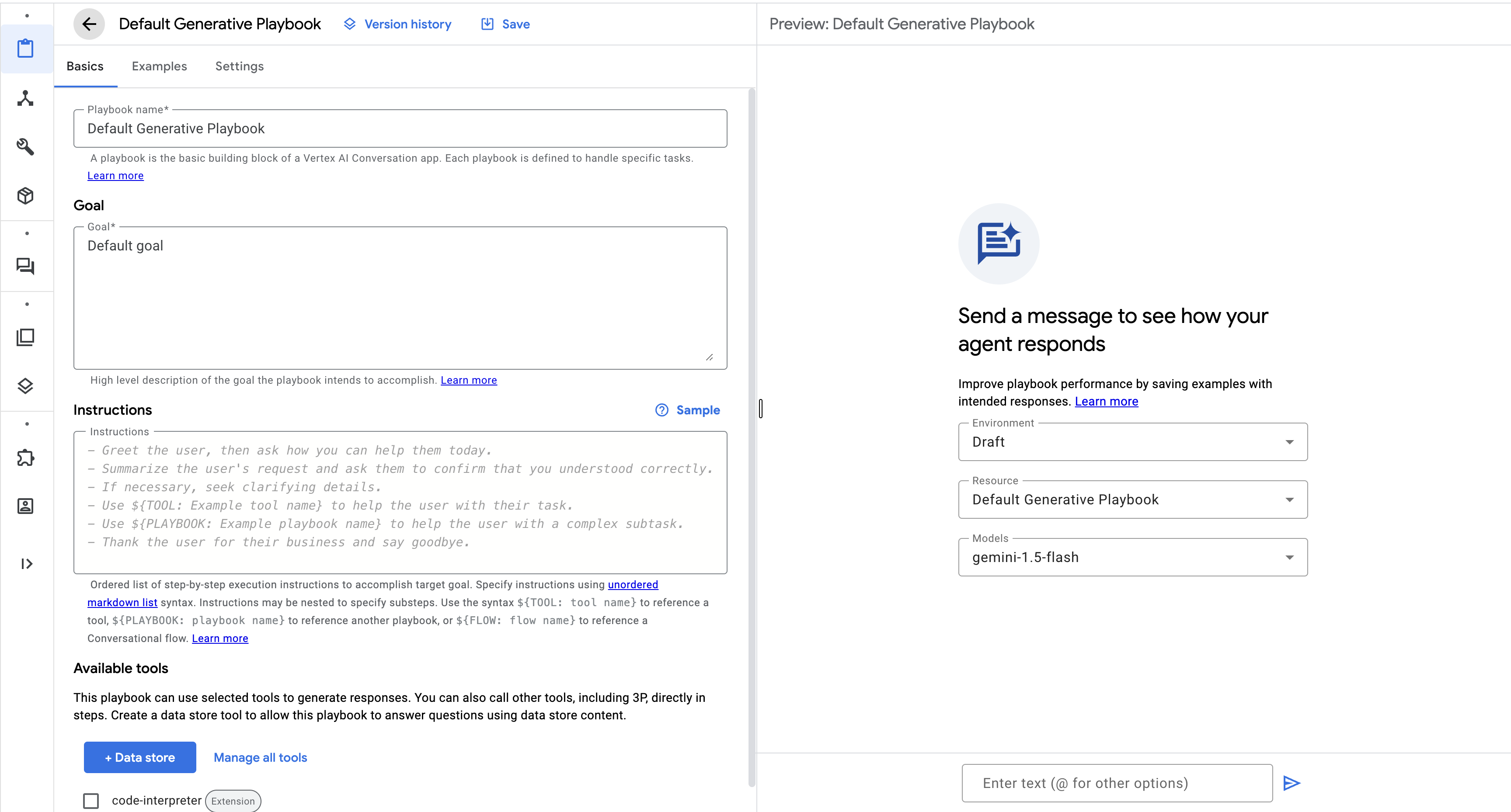Open the Environment dropdown set to Draft
This screenshot has width=1511, height=812.
(1133, 442)
